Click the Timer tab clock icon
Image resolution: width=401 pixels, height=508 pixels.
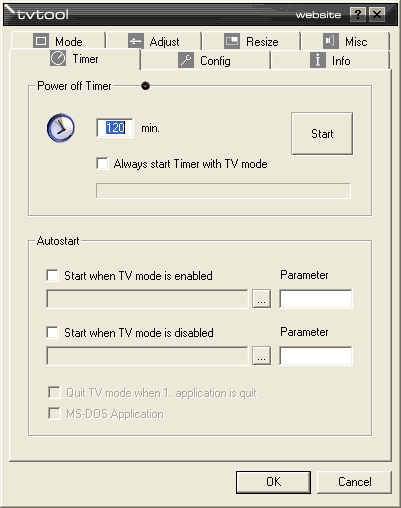click(58, 58)
